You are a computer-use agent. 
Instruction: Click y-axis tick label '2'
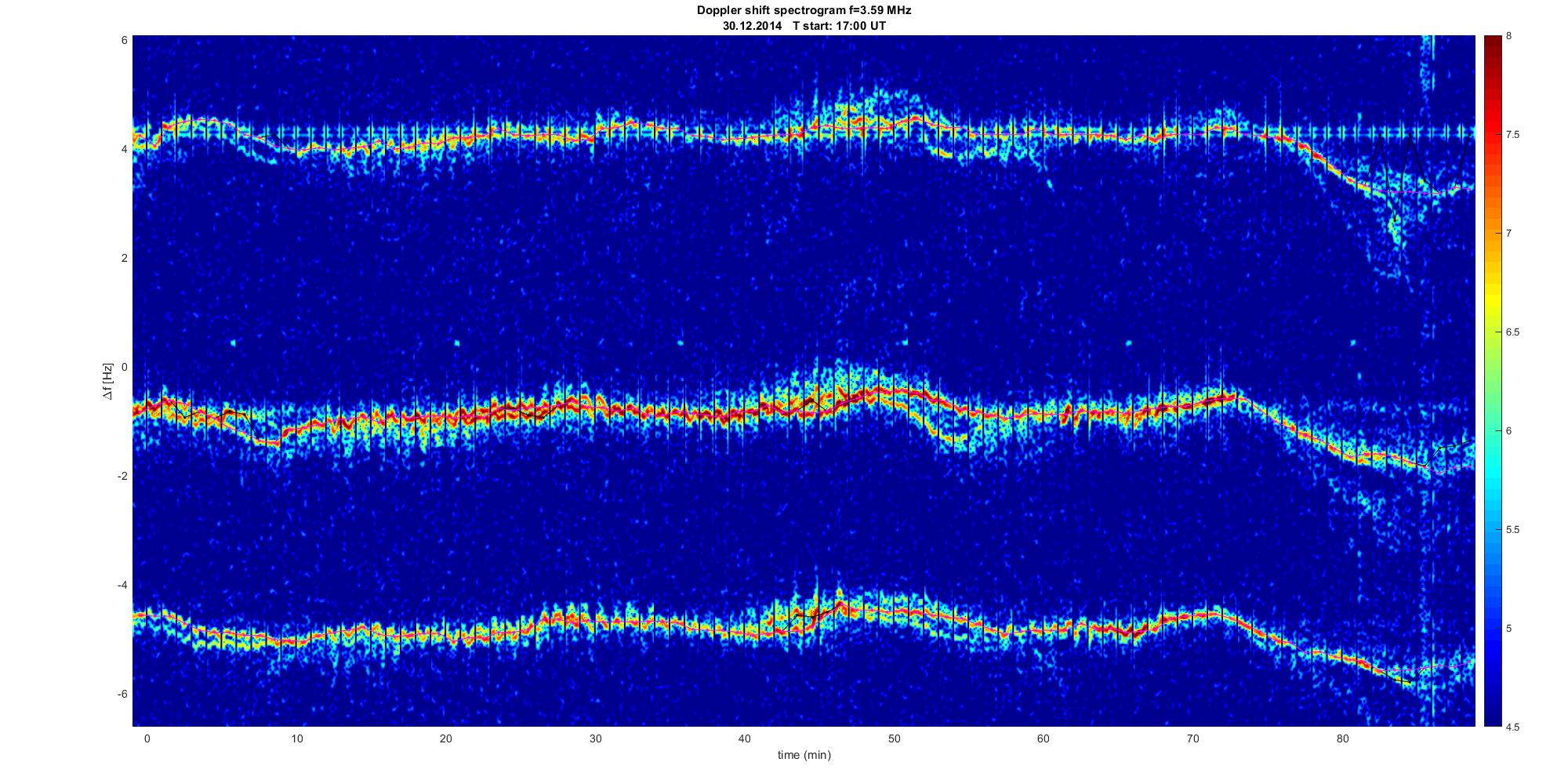tap(124, 258)
